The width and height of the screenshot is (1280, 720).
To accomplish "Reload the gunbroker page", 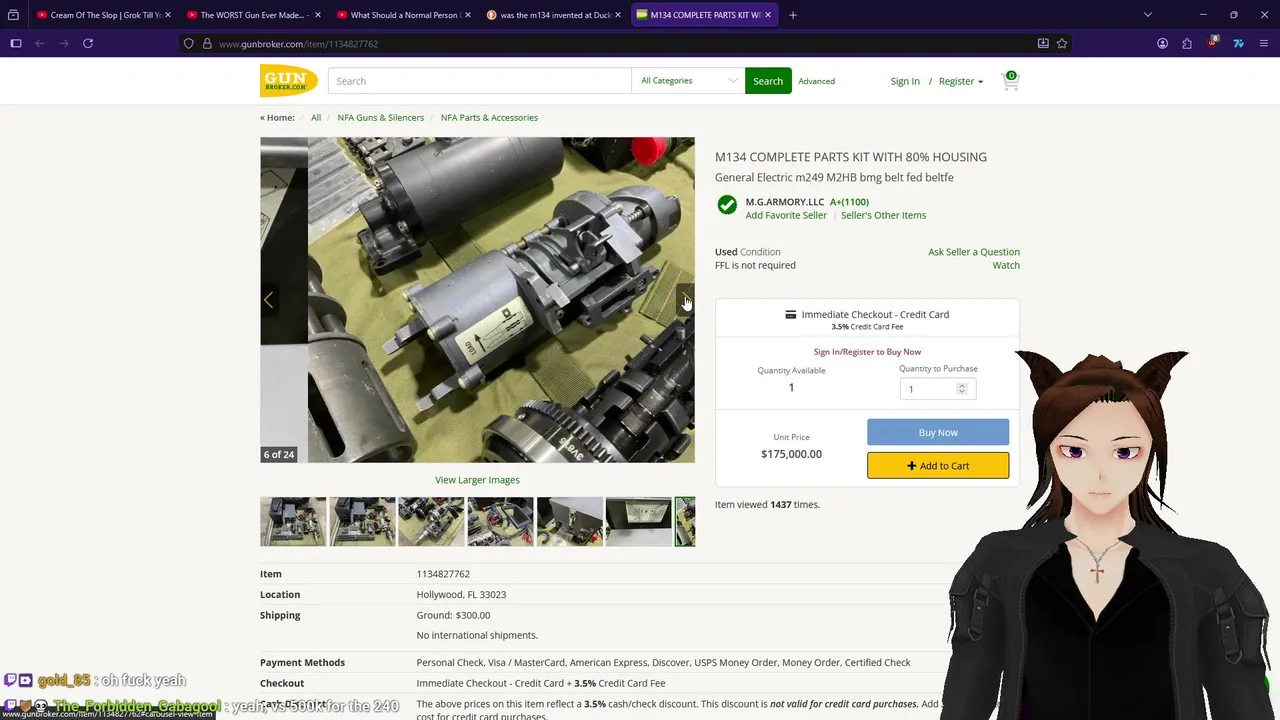I will coord(88,43).
